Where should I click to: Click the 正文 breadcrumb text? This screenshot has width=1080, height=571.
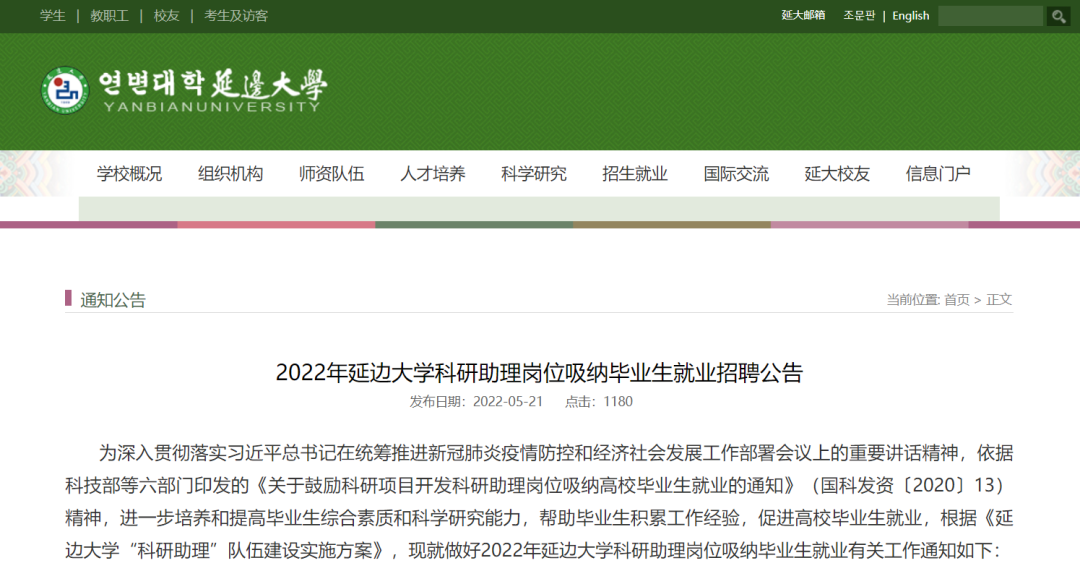[999, 300]
